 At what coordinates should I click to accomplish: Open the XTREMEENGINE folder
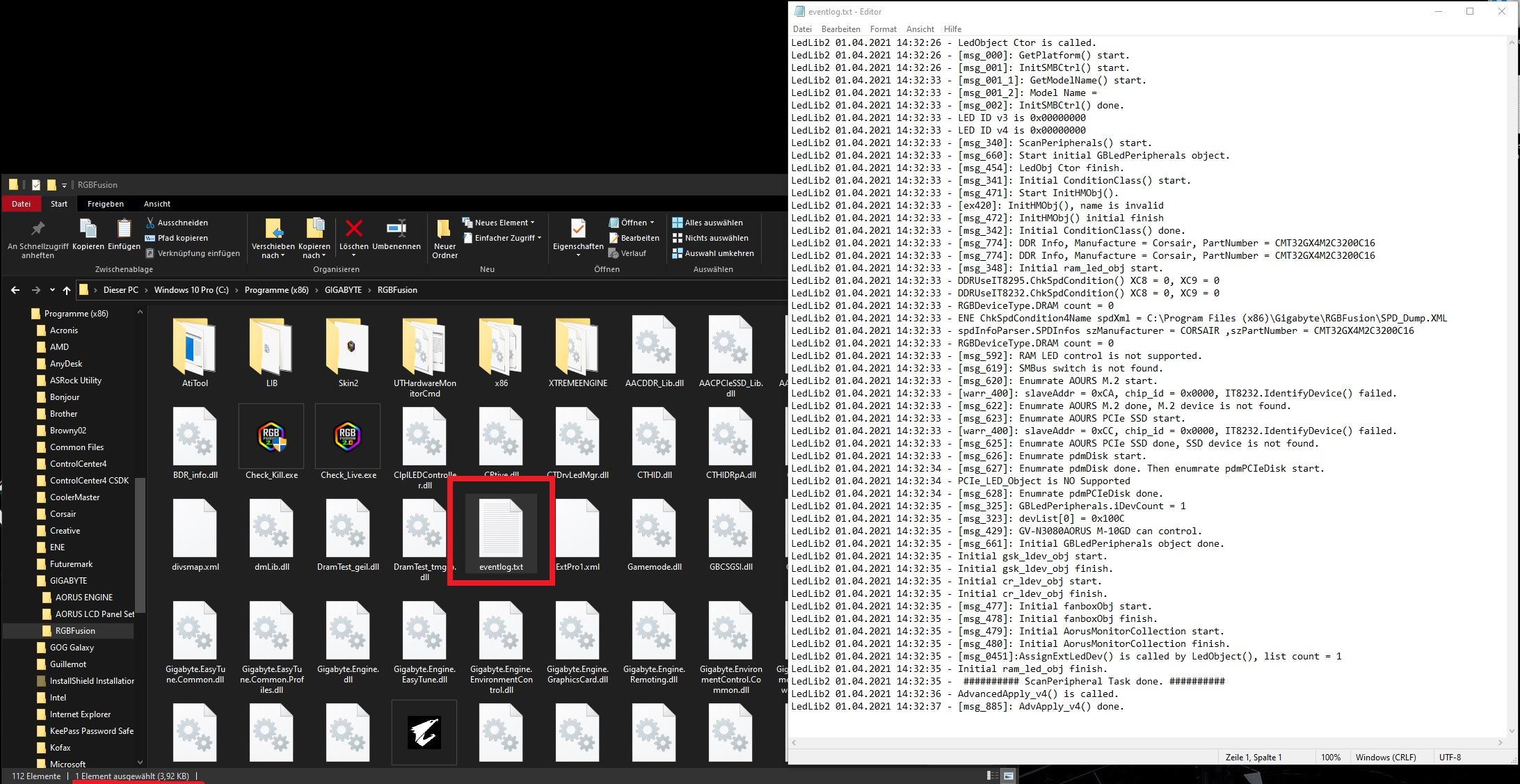tap(577, 352)
